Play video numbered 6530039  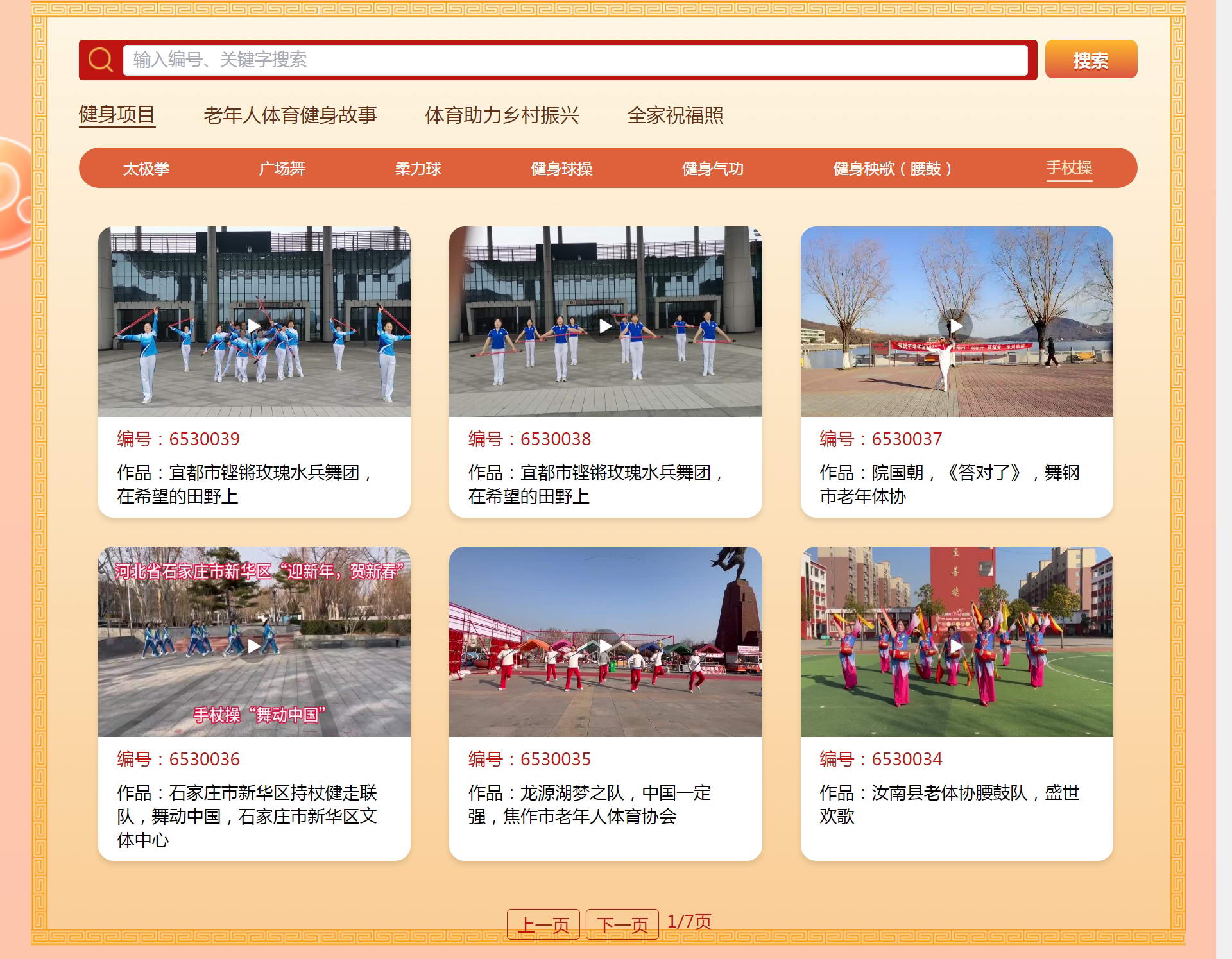254,326
